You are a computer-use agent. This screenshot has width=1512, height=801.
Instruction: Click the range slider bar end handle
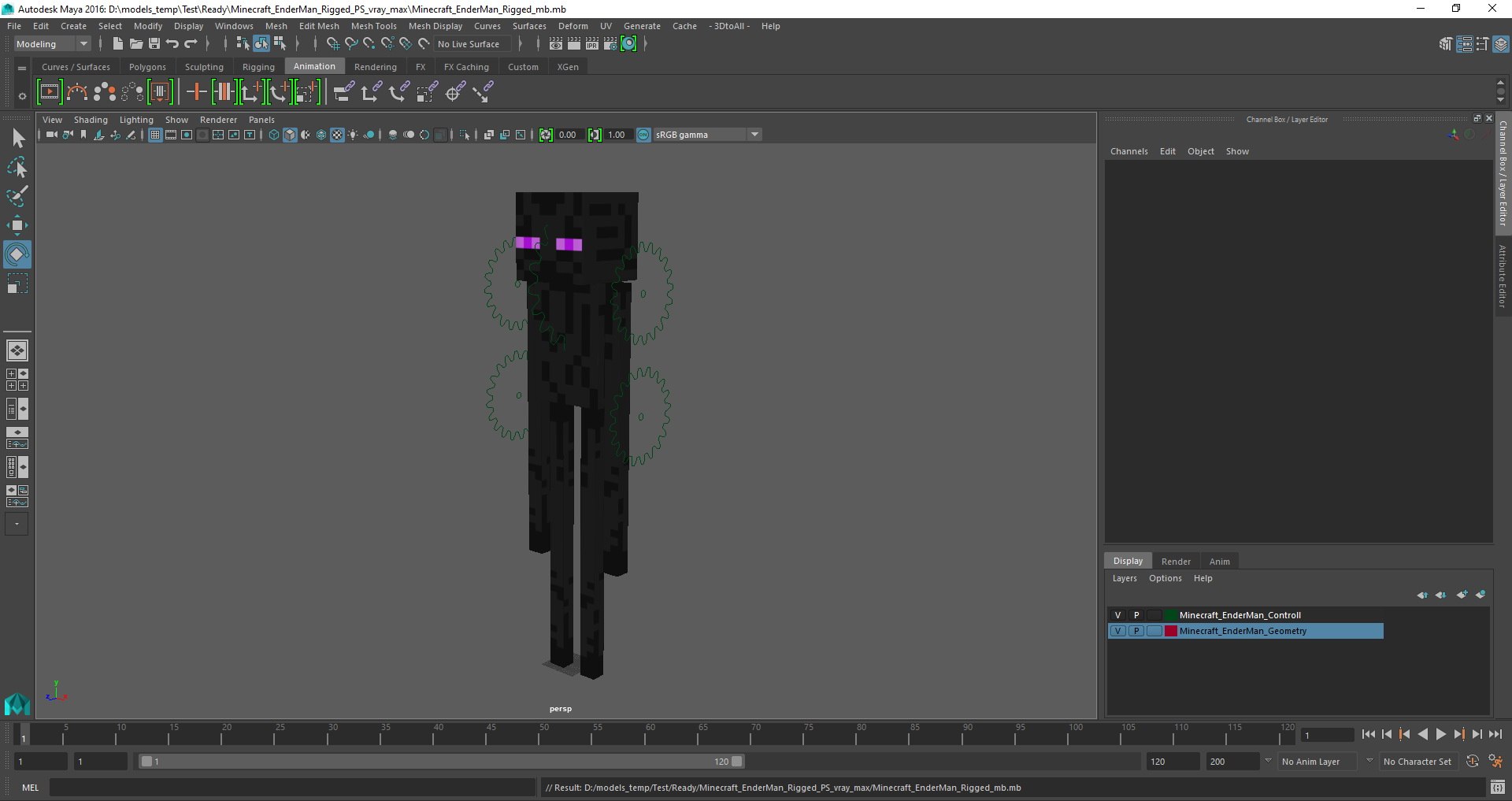click(736, 762)
